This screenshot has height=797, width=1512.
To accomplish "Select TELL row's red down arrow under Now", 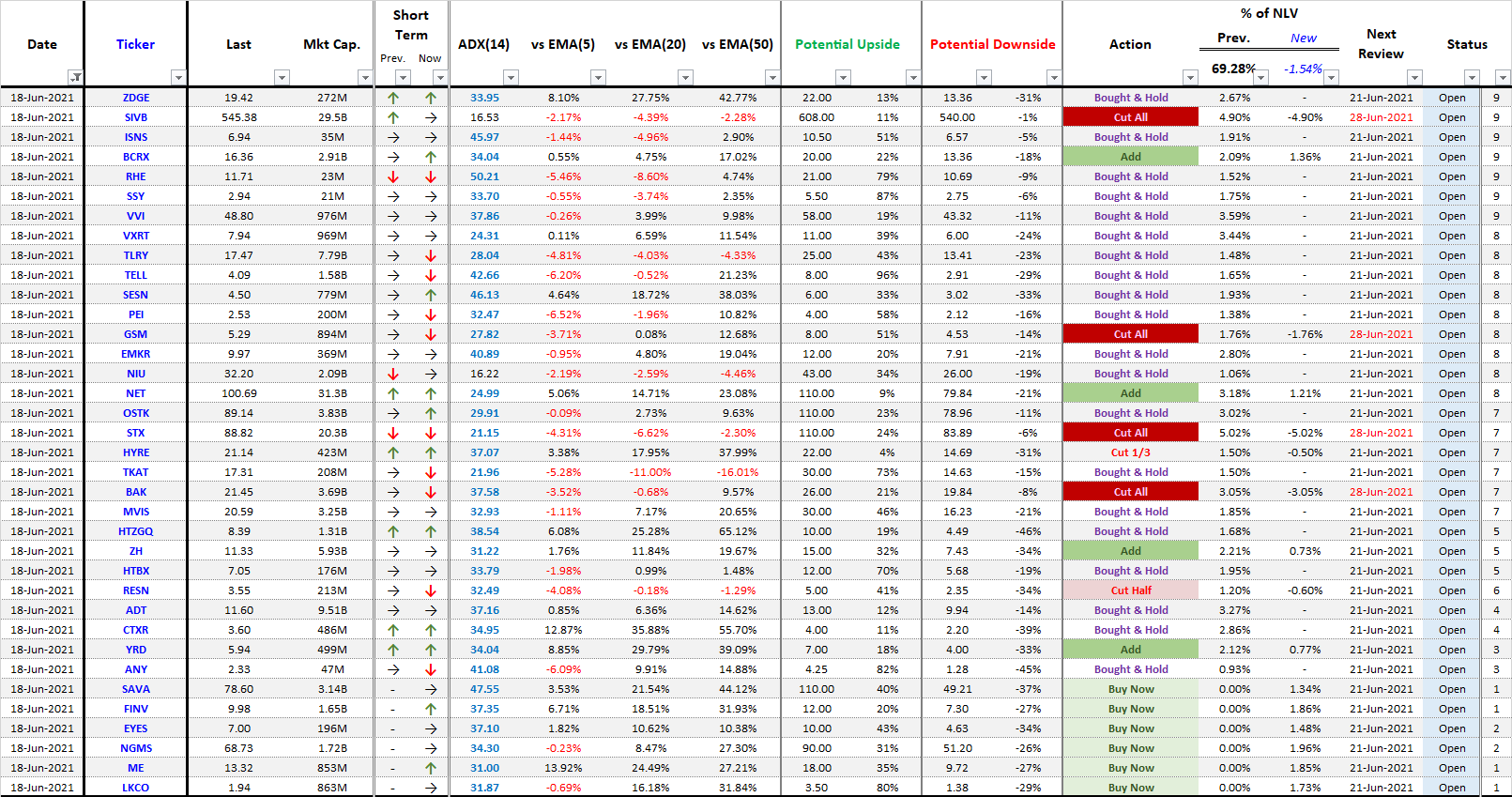I will 431,275.
